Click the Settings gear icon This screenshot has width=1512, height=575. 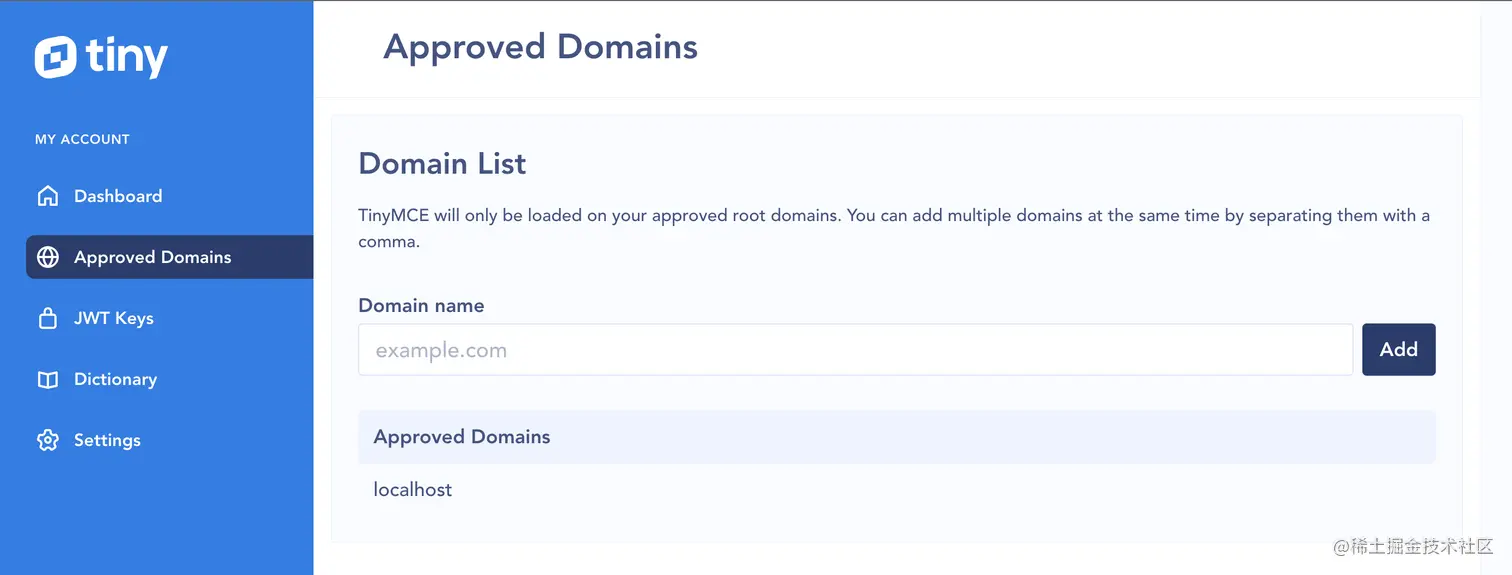click(47, 441)
